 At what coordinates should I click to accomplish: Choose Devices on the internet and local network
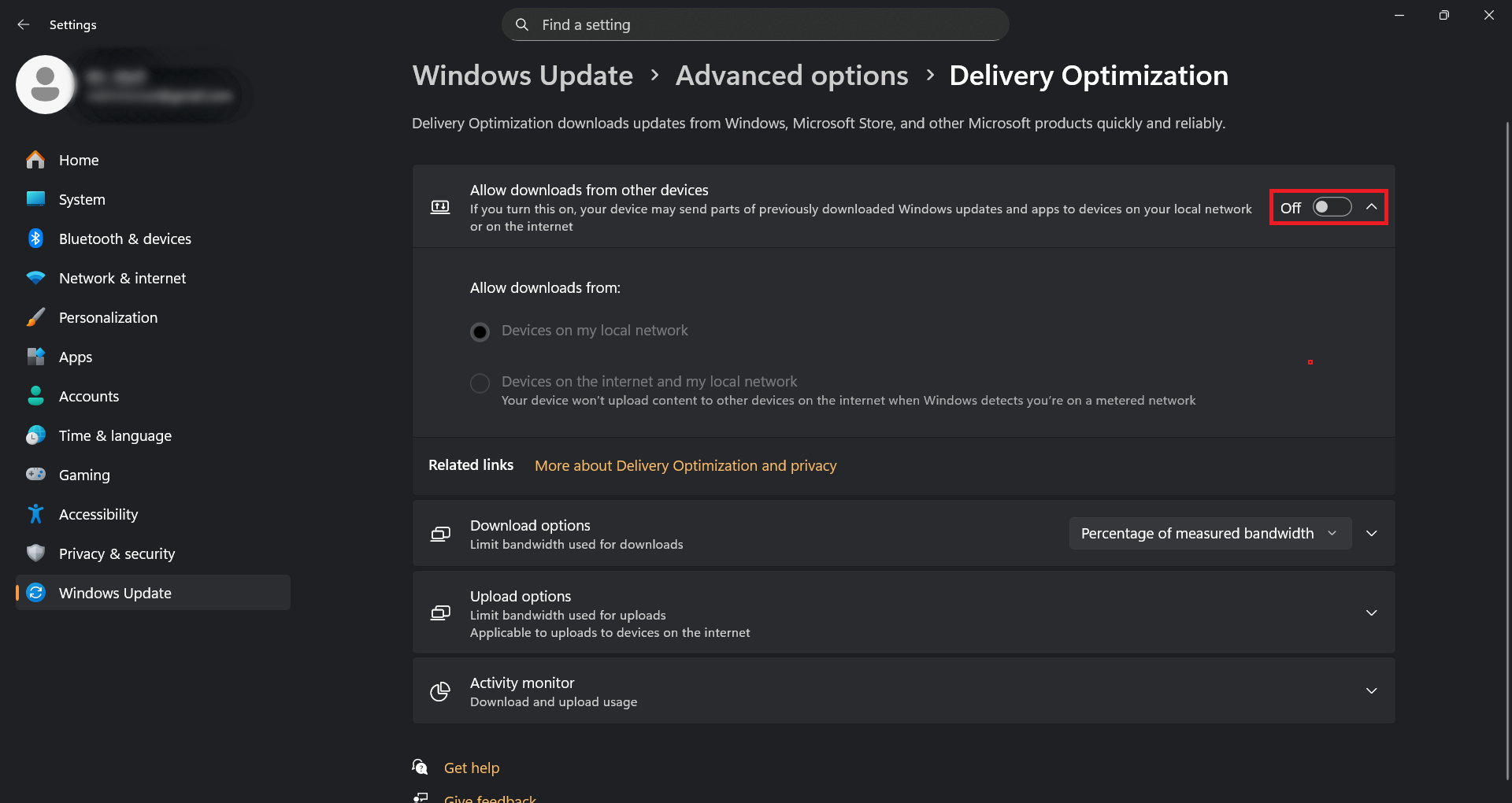pyautogui.click(x=480, y=383)
